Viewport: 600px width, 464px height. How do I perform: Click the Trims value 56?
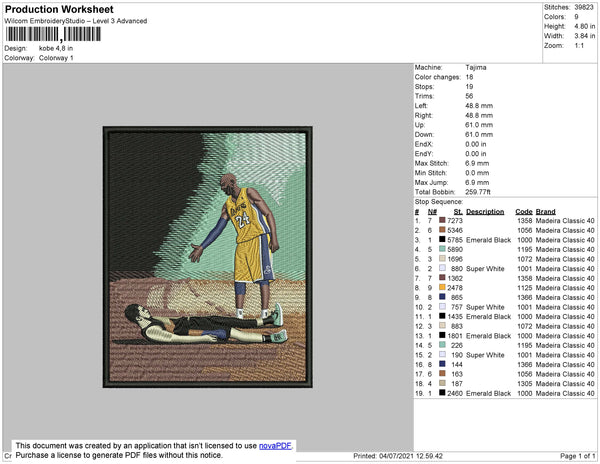point(469,96)
